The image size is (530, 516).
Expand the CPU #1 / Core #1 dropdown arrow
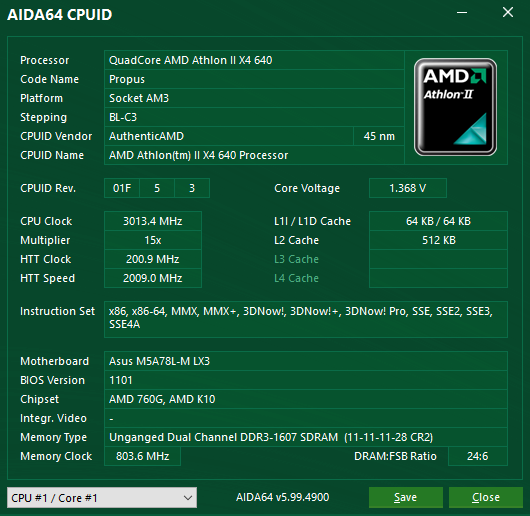coord(188,497)
